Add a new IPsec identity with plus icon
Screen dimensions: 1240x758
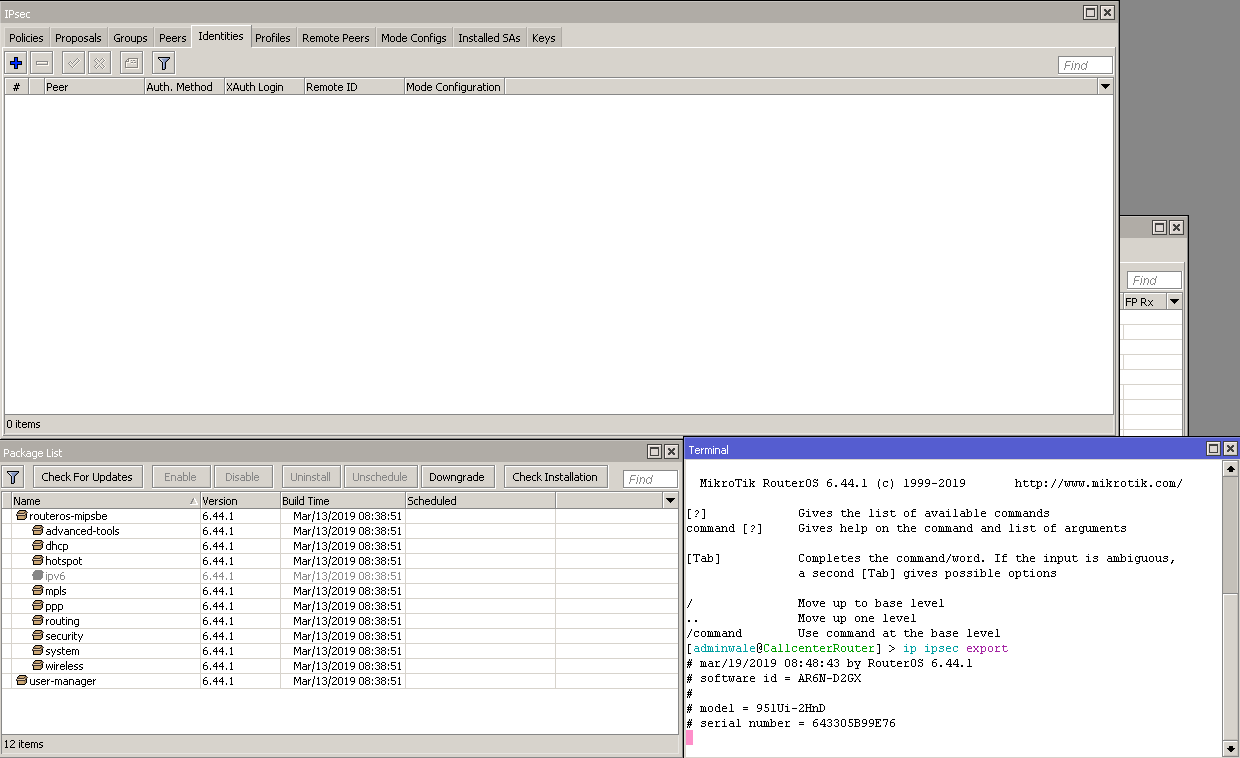point(16,63)
